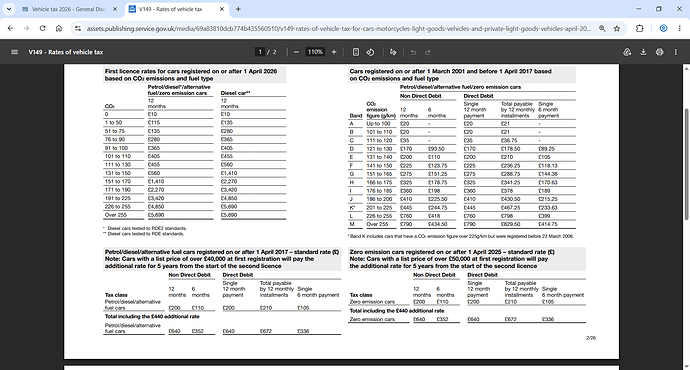The image size is (690, 370).
Task: Close the Vehicle tax 2026 tab
Action: coord(115,9)
